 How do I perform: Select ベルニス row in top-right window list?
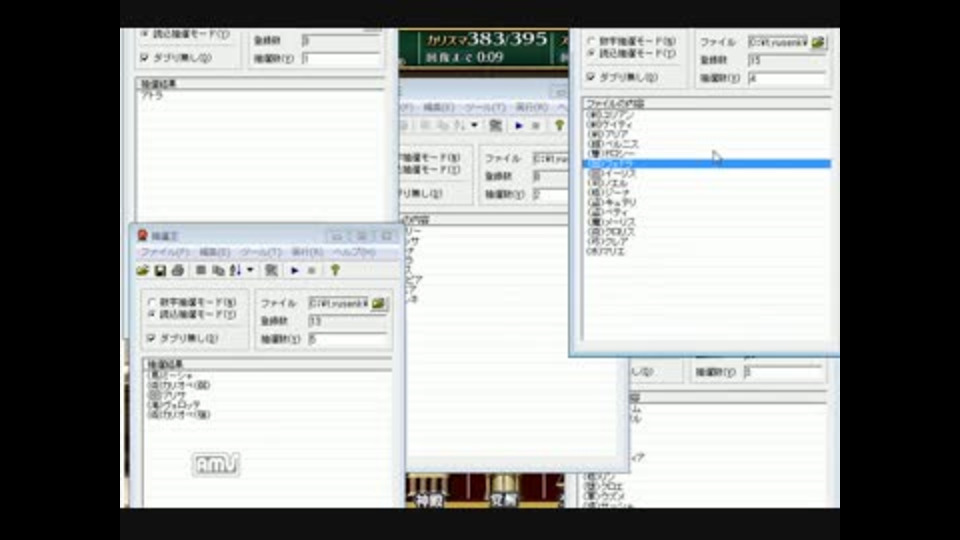[707, 144]
